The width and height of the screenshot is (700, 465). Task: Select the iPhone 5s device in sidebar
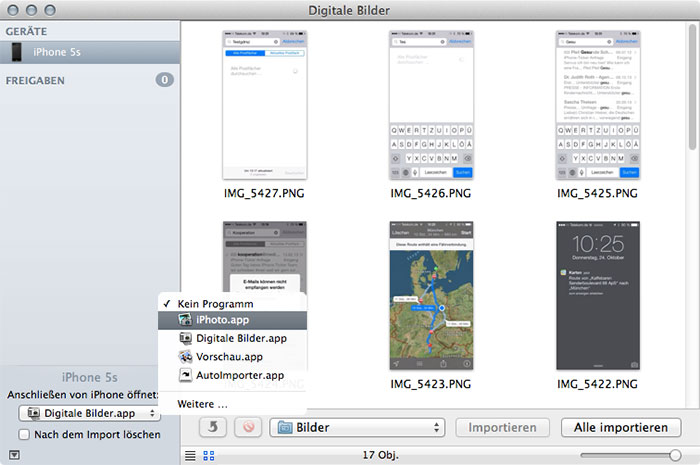90,52
